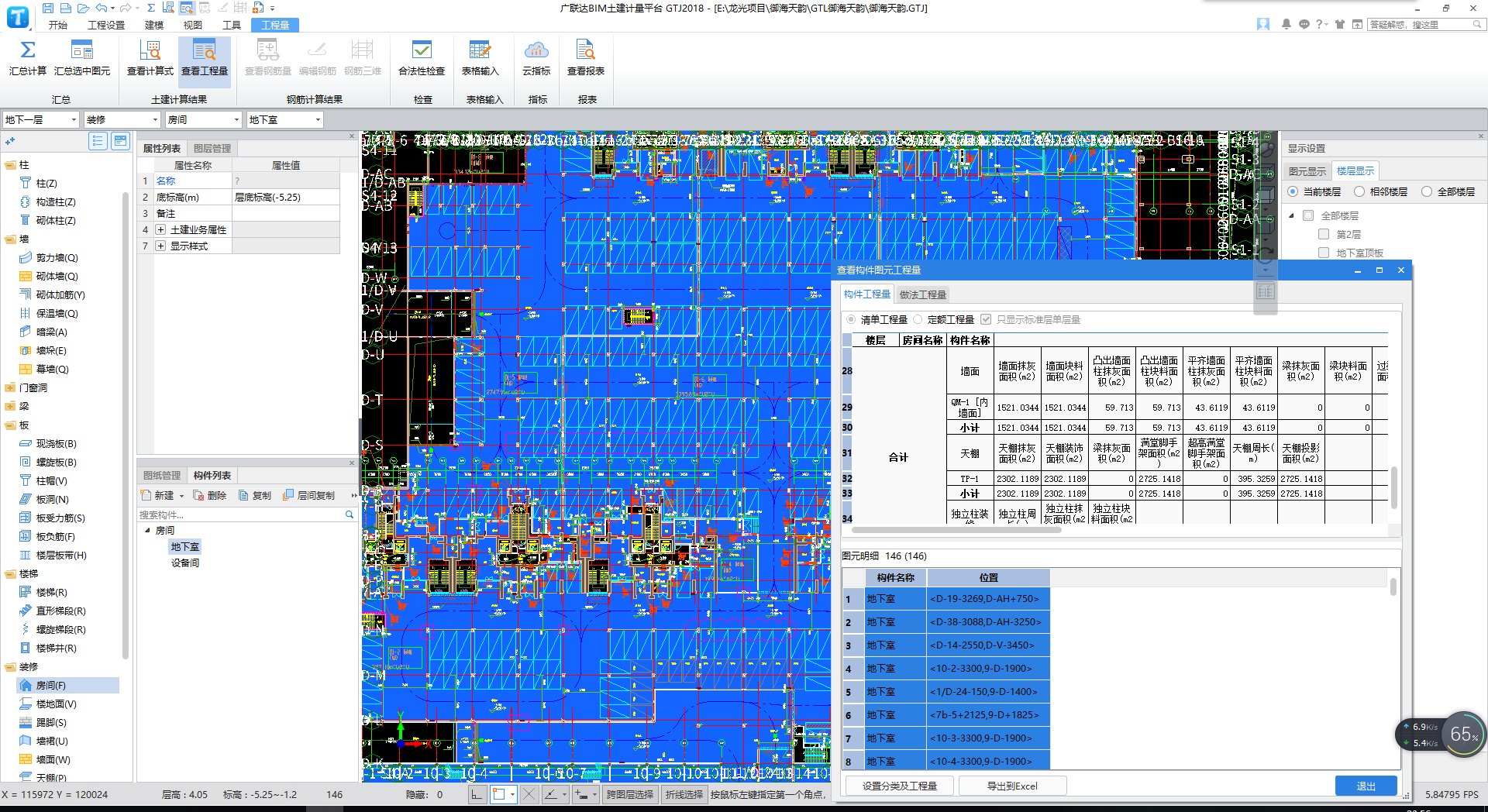
Task: Select 剪力墙(Q) in the component tree
Action: [x=57, y=257]
